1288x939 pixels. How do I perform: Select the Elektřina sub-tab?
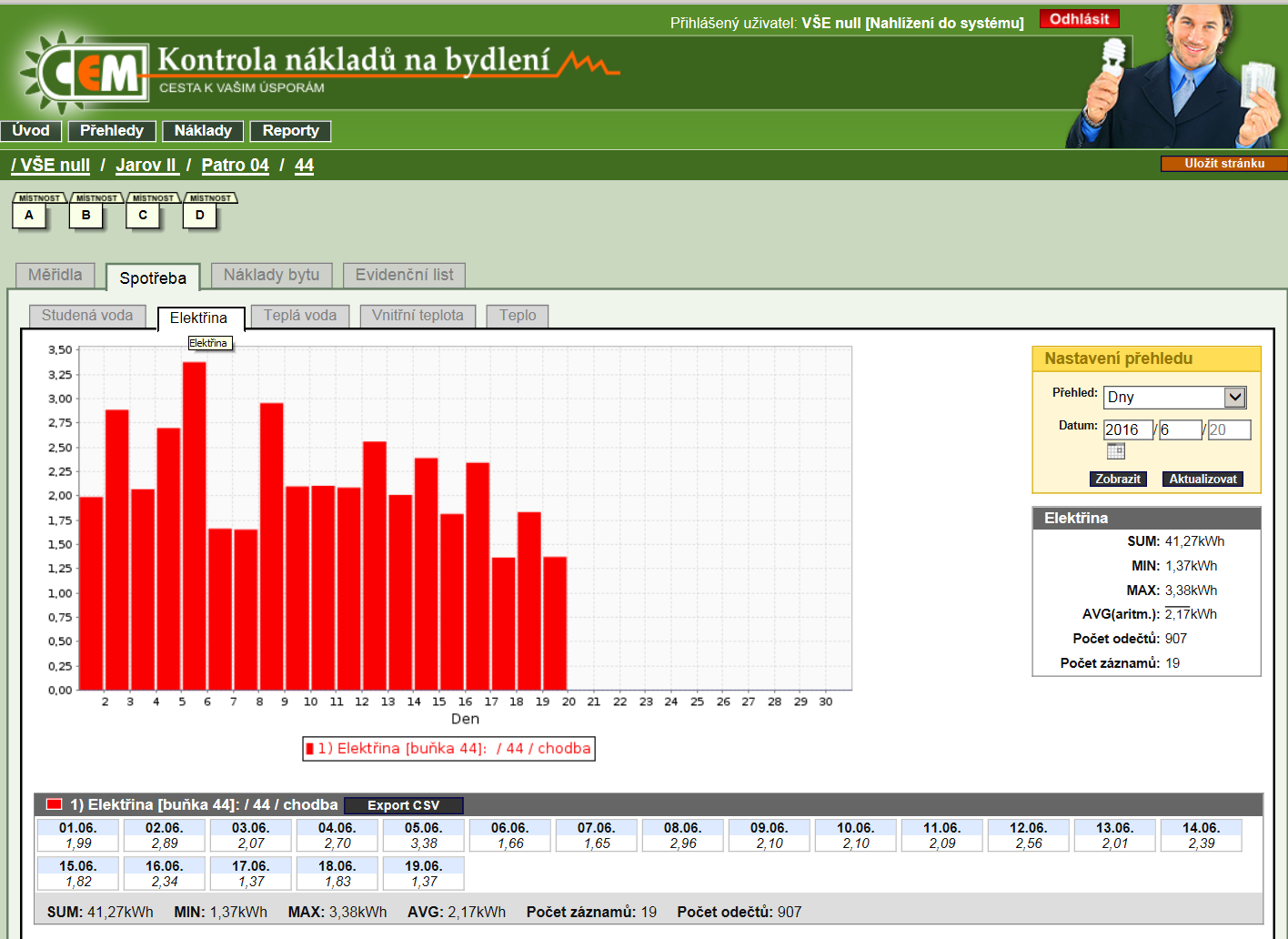(201, 318)
